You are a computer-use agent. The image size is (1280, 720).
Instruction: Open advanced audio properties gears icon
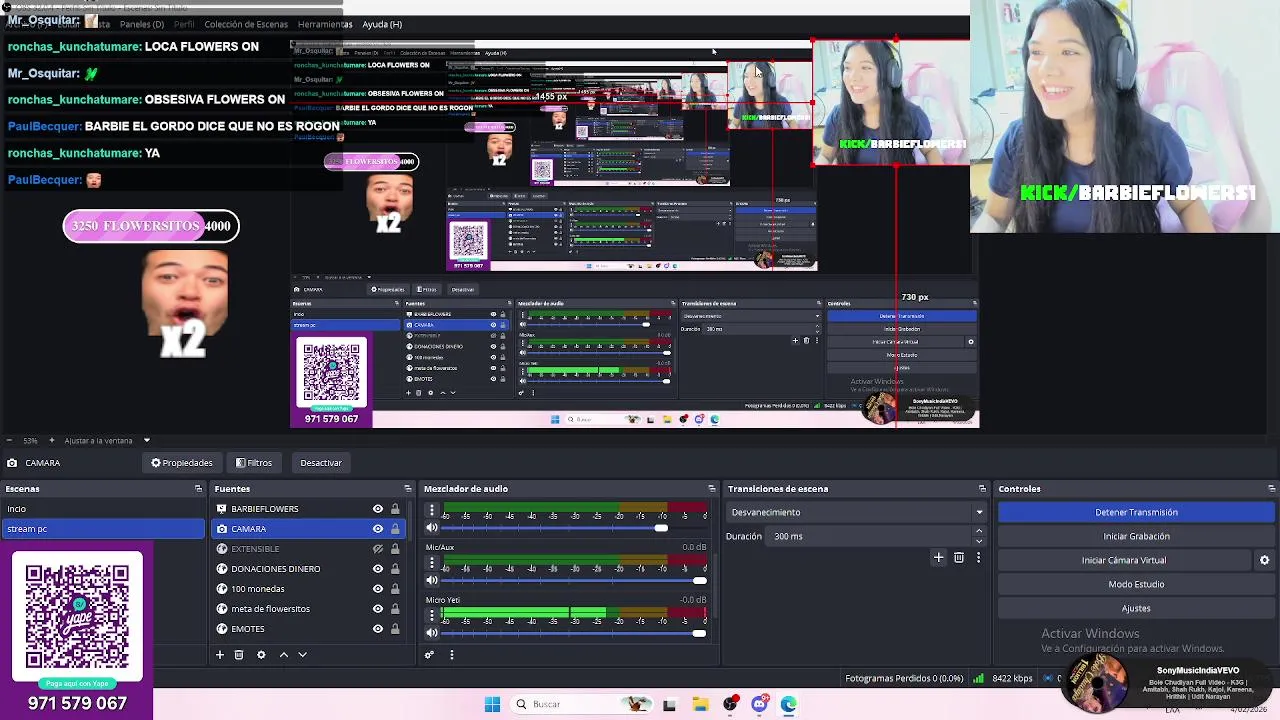point(429,655)
